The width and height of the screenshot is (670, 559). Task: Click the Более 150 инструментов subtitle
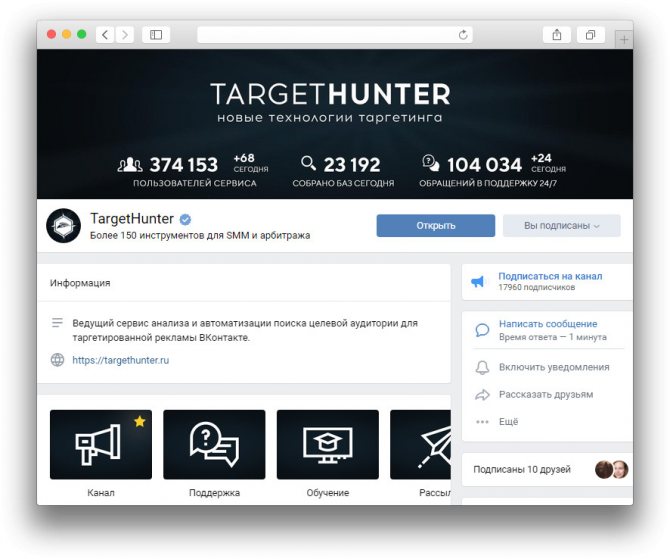(200, 235)
